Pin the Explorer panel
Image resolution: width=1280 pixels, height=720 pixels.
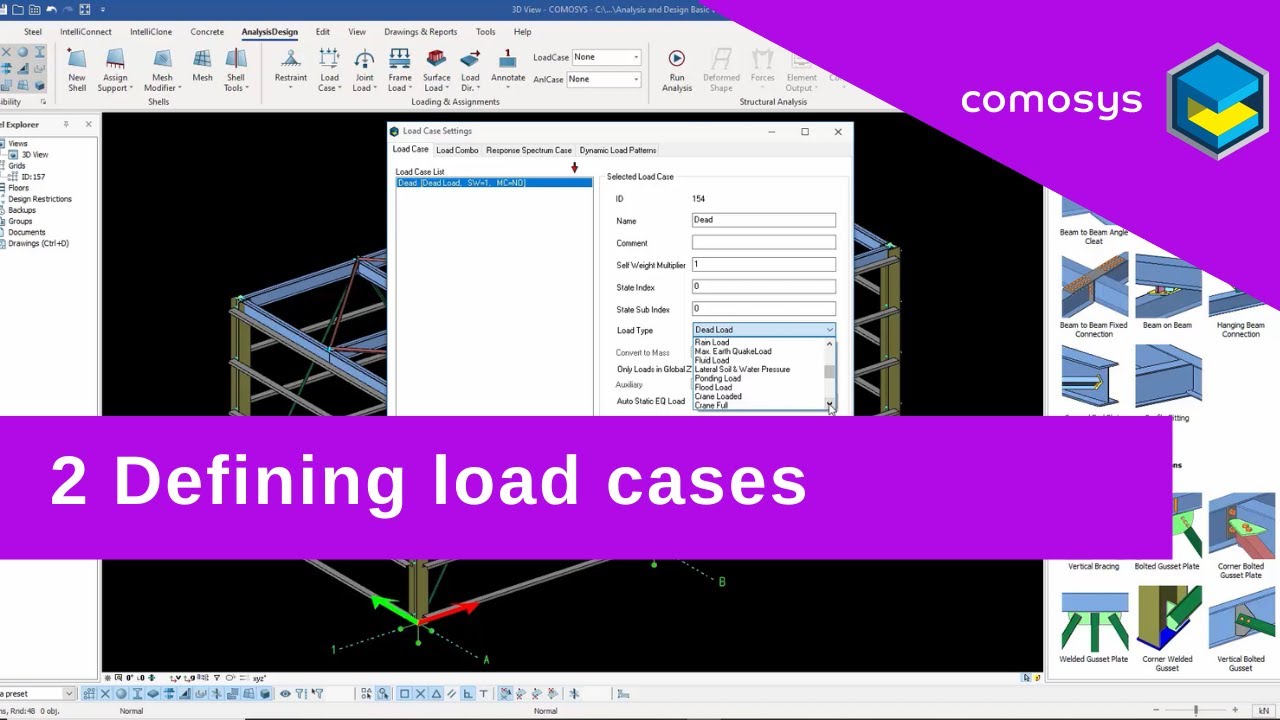66,124
